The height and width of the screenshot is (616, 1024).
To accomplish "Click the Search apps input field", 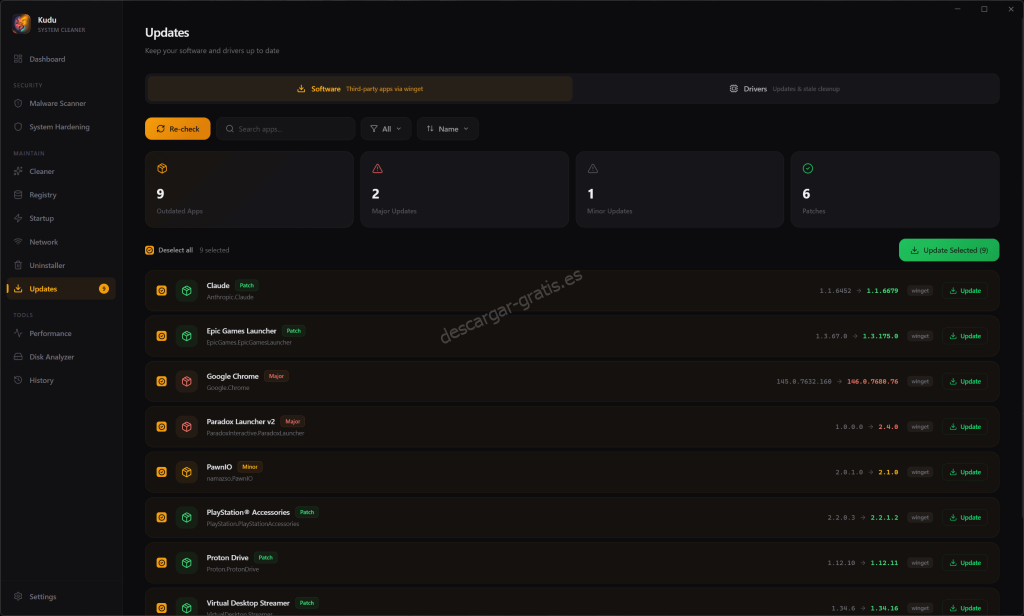I will [286, 129].
